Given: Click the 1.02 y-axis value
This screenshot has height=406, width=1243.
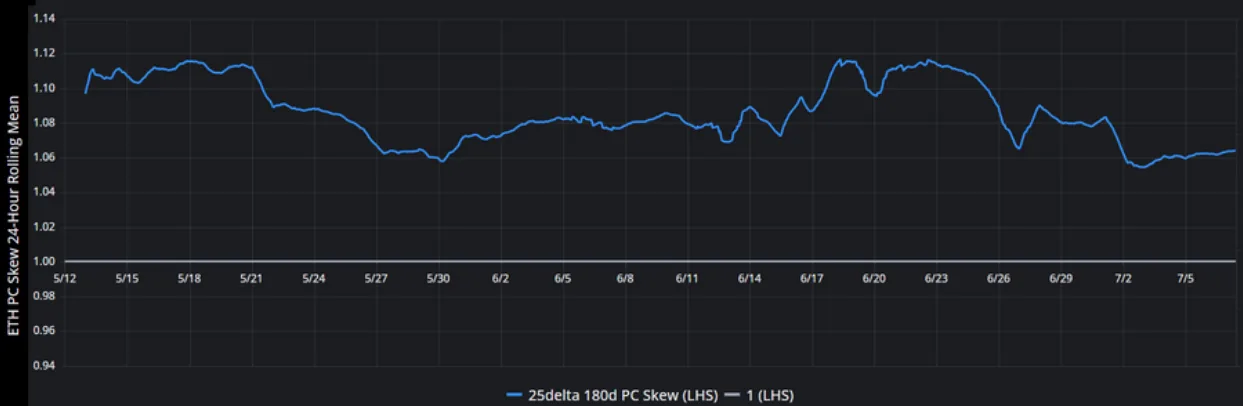Looking at the screenshot, I should point(44,227).
